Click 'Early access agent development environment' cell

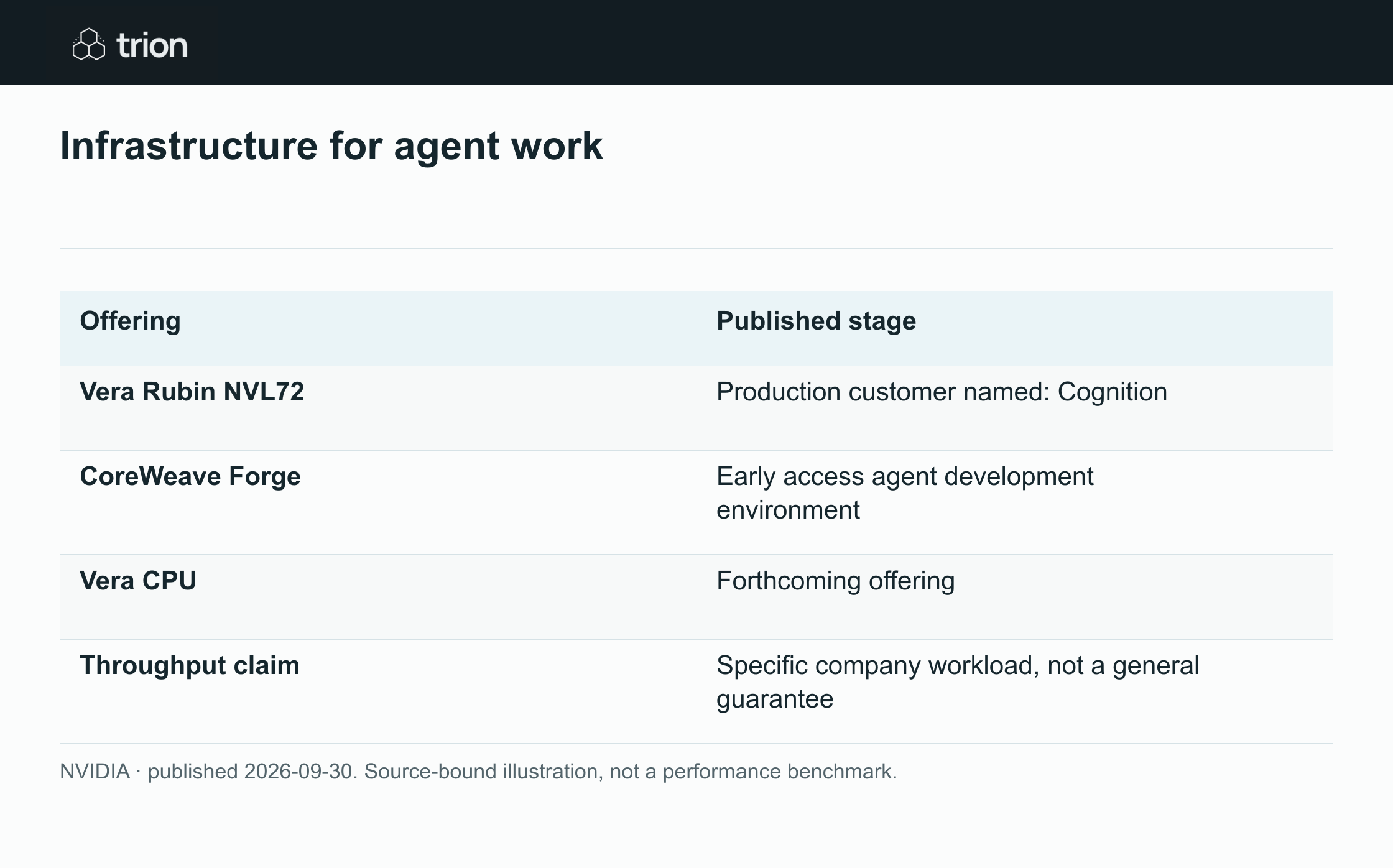[904, 493]
